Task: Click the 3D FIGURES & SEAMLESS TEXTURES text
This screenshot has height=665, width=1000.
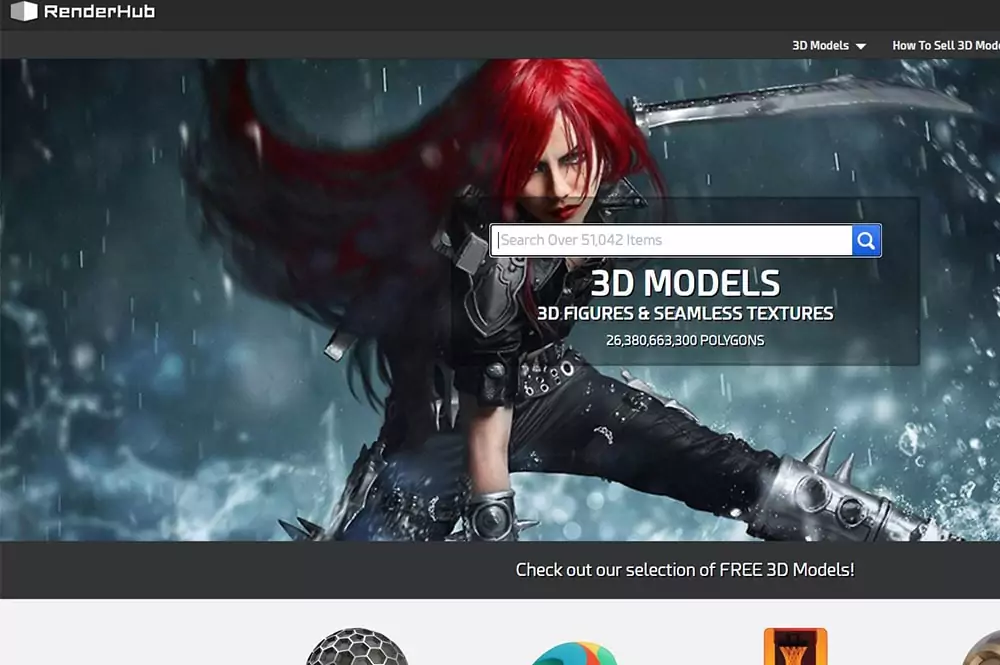Action: point(685,313)
